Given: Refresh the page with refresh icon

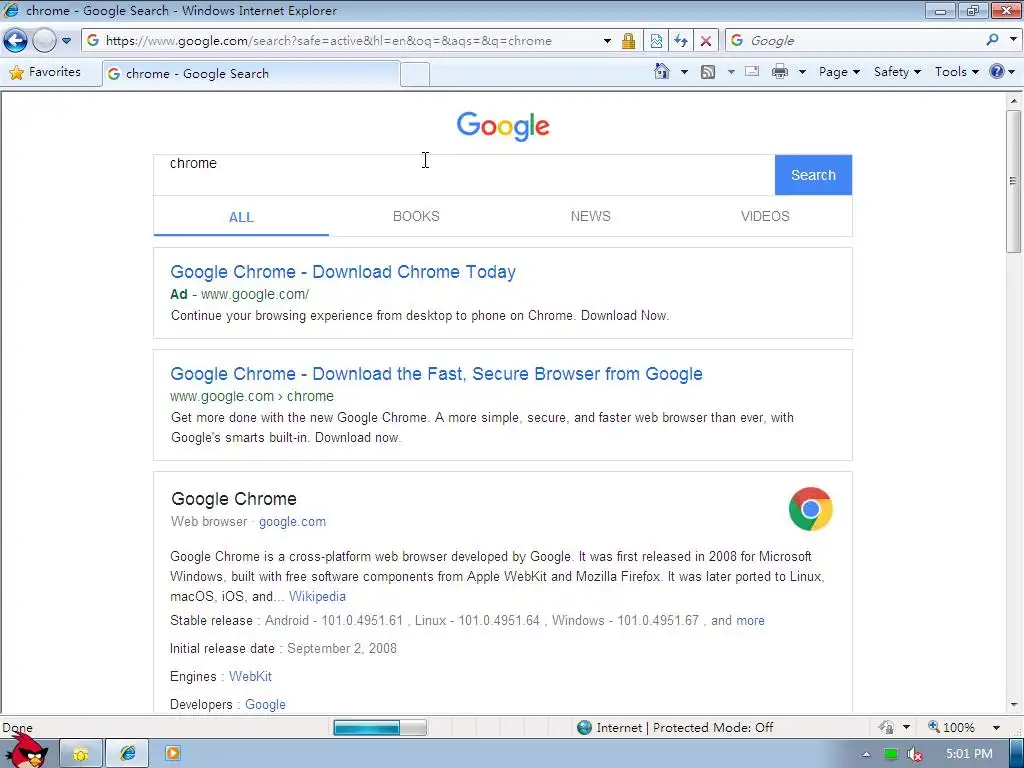Looking at the screenshot, I should pos(680,40).
